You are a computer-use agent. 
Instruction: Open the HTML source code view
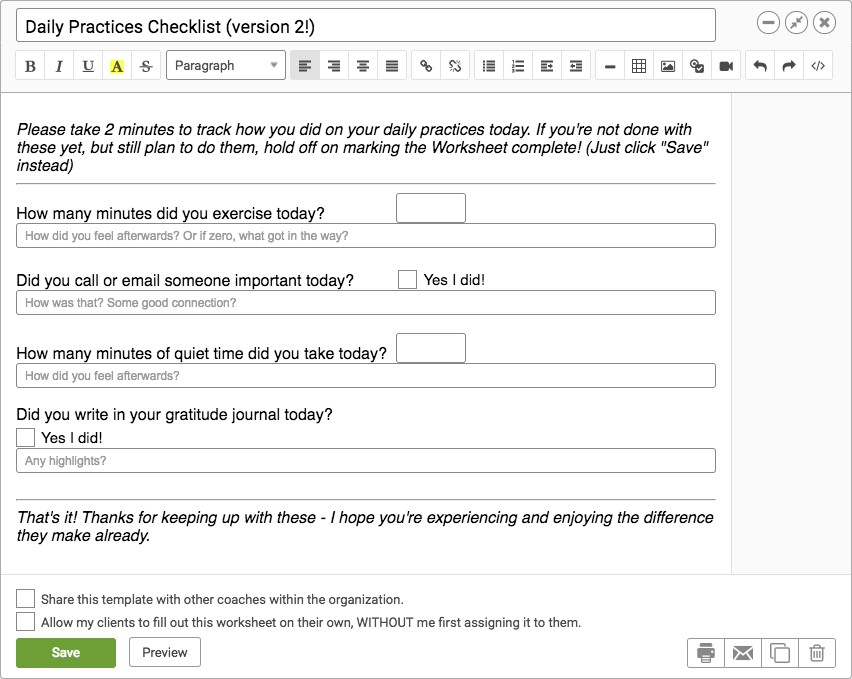tap(818, 66)
